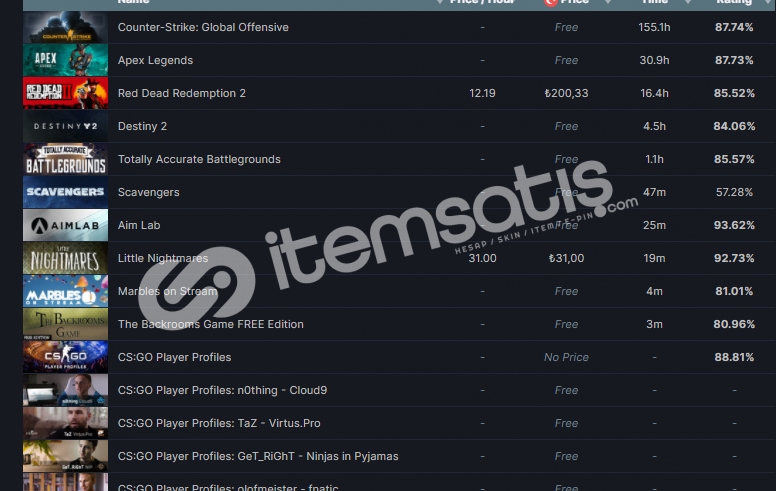This screenshot has width=776, height=491.
Task: Select the 87.74% rating value
Action: coord(734,27)
